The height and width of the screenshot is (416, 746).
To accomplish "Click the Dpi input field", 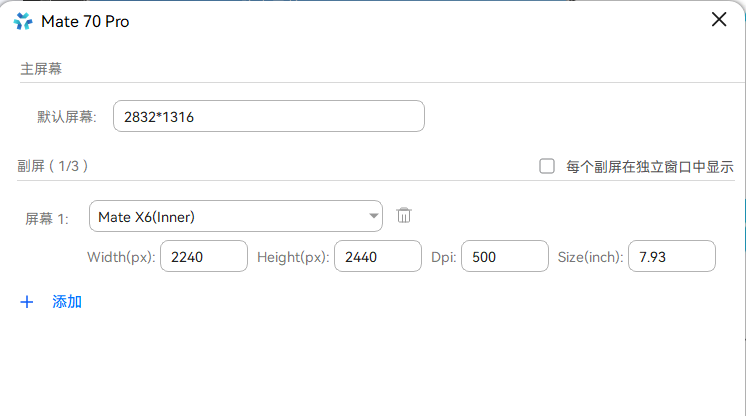I will [504, 256].
